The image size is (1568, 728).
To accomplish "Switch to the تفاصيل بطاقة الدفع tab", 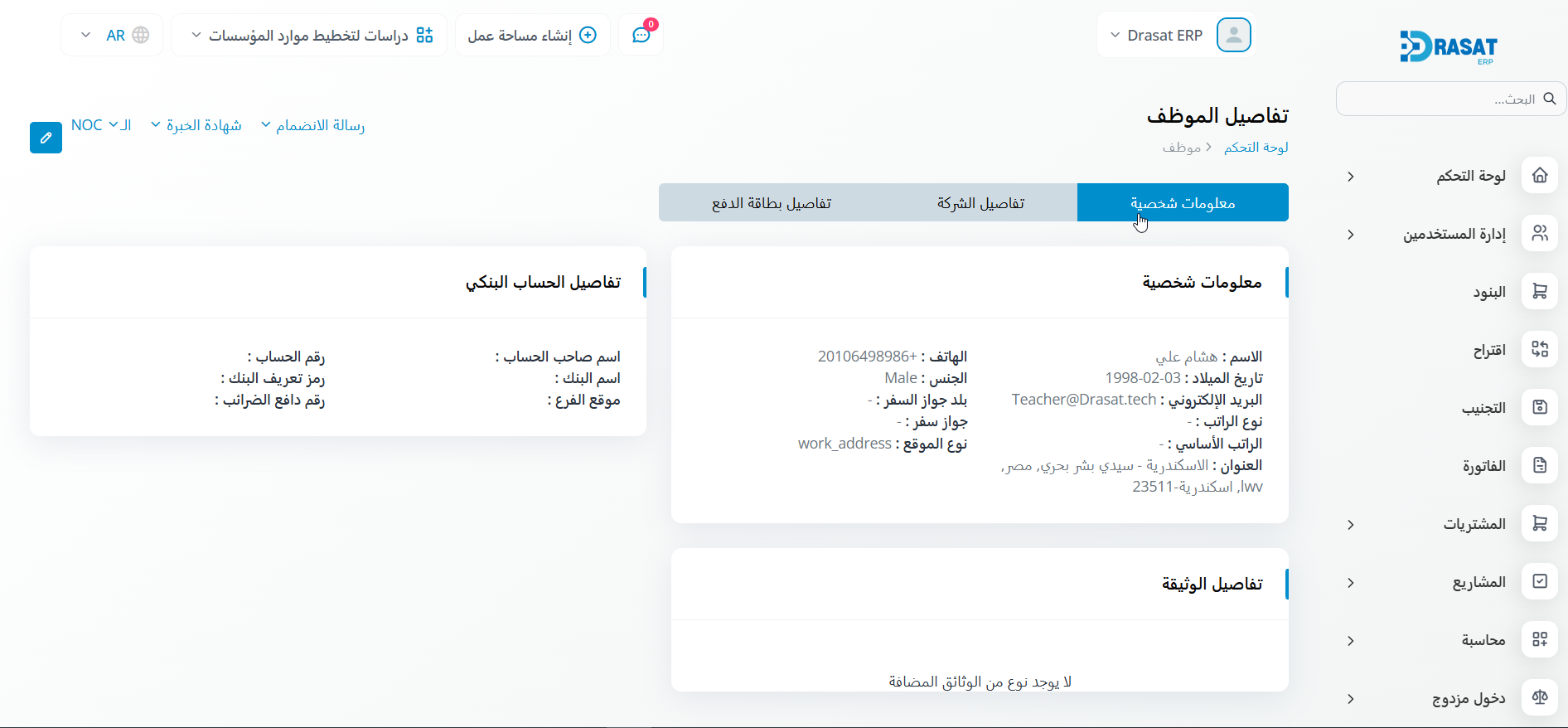I will (x=771, y=203).
